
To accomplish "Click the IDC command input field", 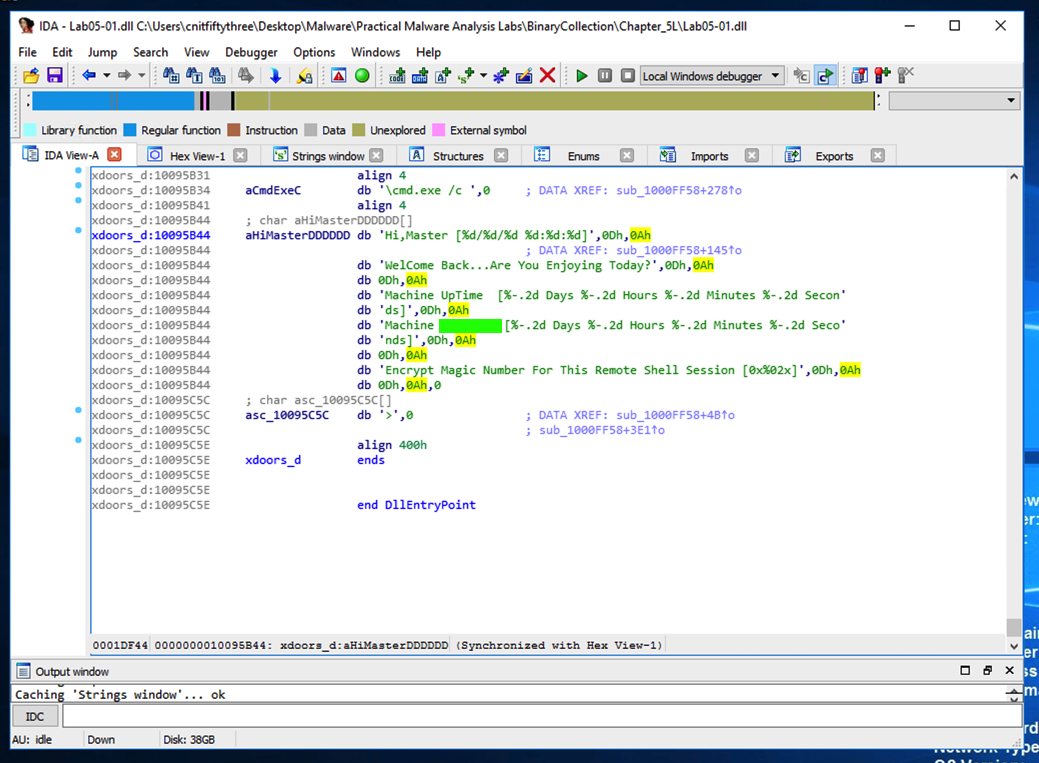I will (540, 717).
